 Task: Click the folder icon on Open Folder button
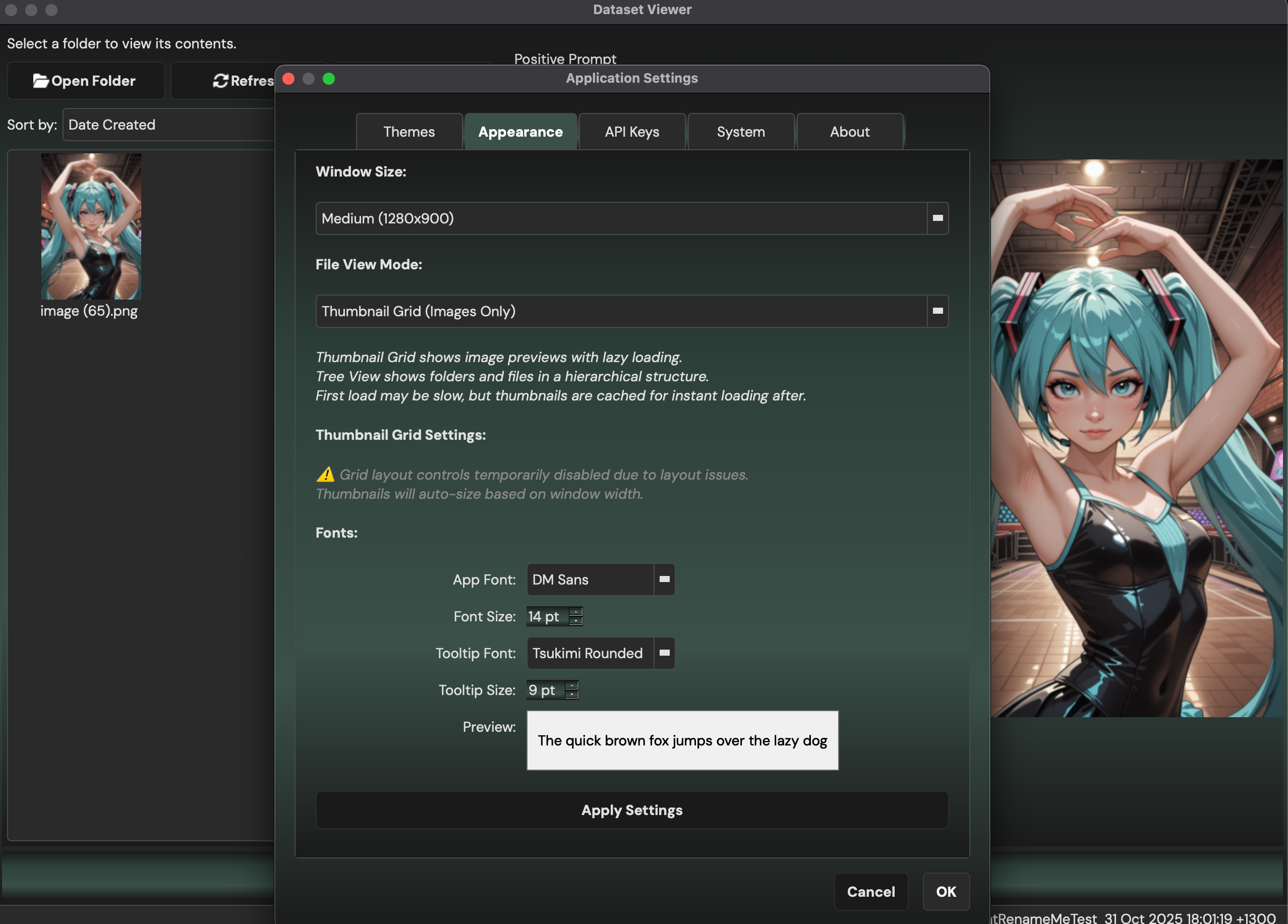[x=40, y=81]
